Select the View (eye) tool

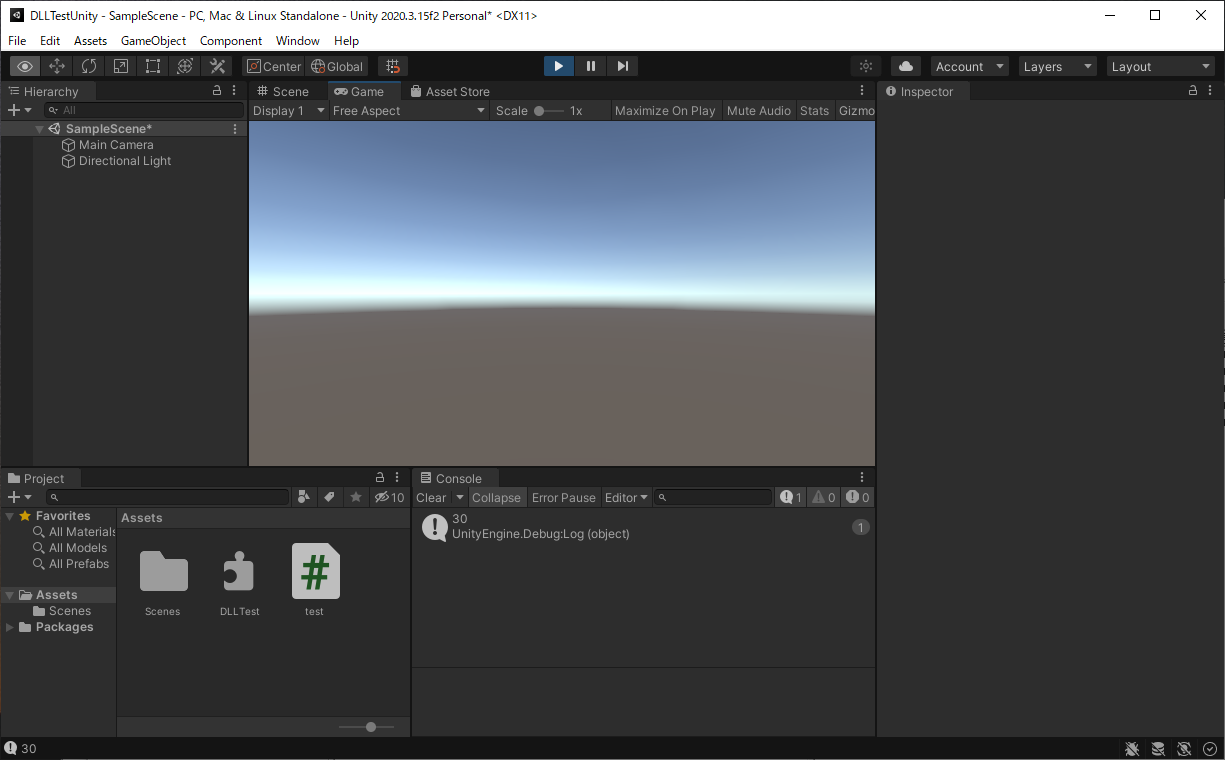coord(26,66)
